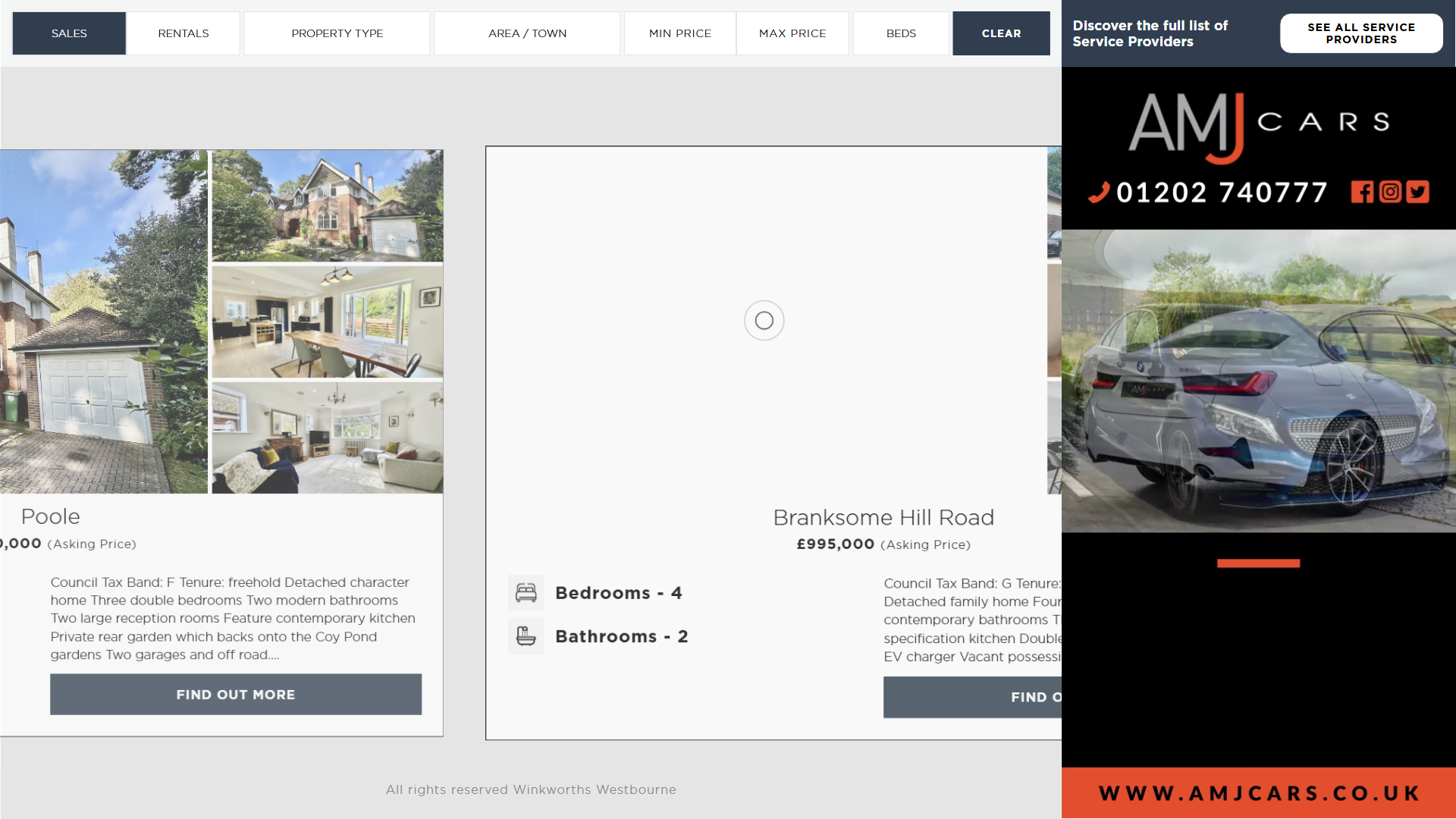
Task: Click the AMJ Cars logo
Action: point(1258,127)
